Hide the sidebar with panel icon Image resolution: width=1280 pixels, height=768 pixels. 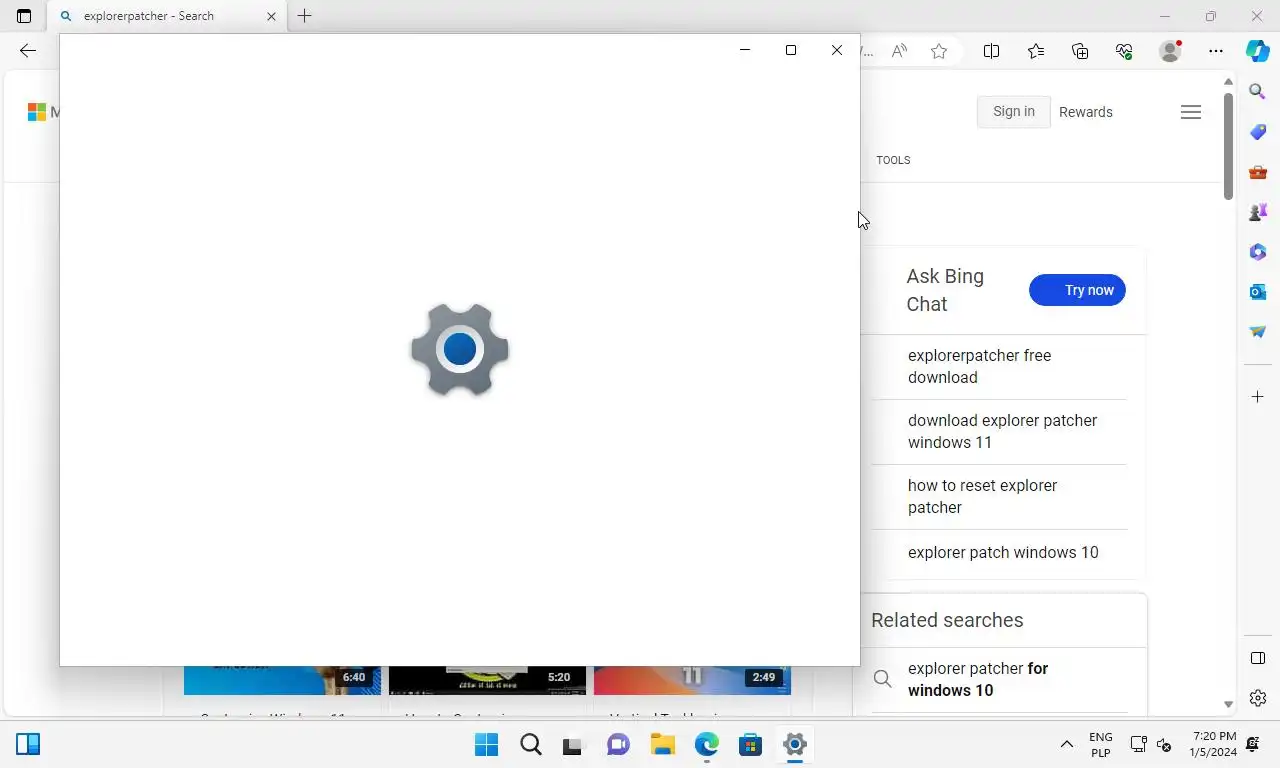(x=1258, y=658)
